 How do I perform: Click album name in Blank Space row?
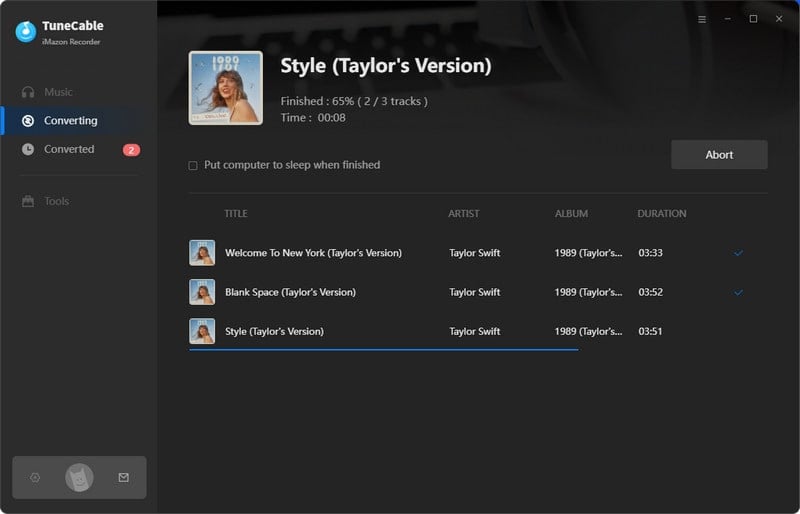coord(588,292)
